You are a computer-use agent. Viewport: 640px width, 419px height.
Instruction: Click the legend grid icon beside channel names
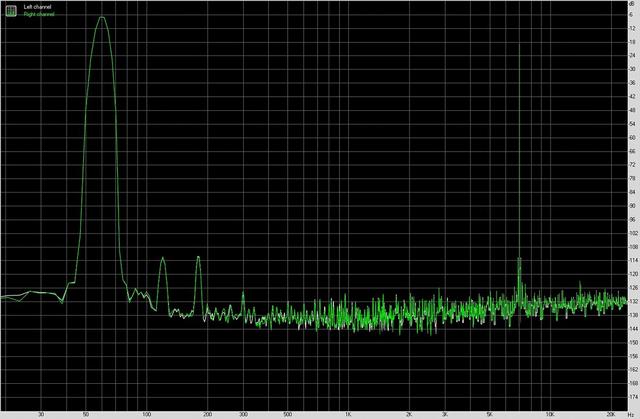click(11, 11)
